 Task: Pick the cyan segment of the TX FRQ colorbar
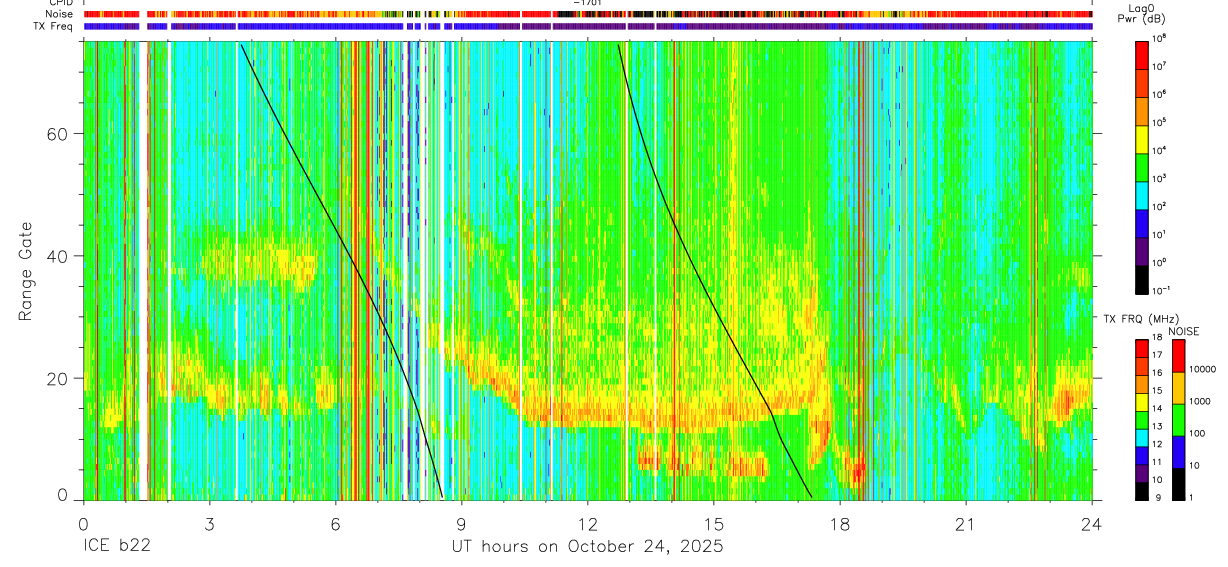coord(1142,437)
